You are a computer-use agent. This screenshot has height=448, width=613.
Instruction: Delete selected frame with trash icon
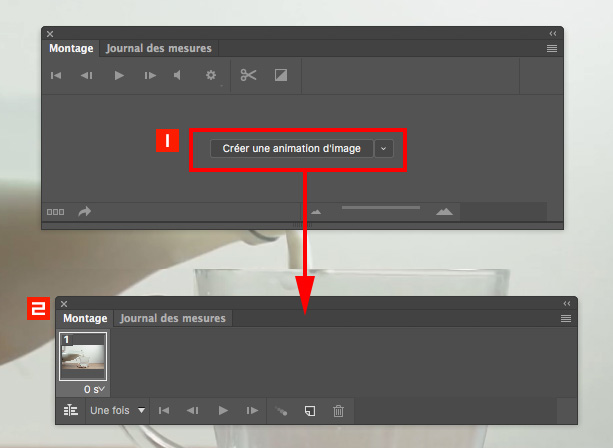339,411
